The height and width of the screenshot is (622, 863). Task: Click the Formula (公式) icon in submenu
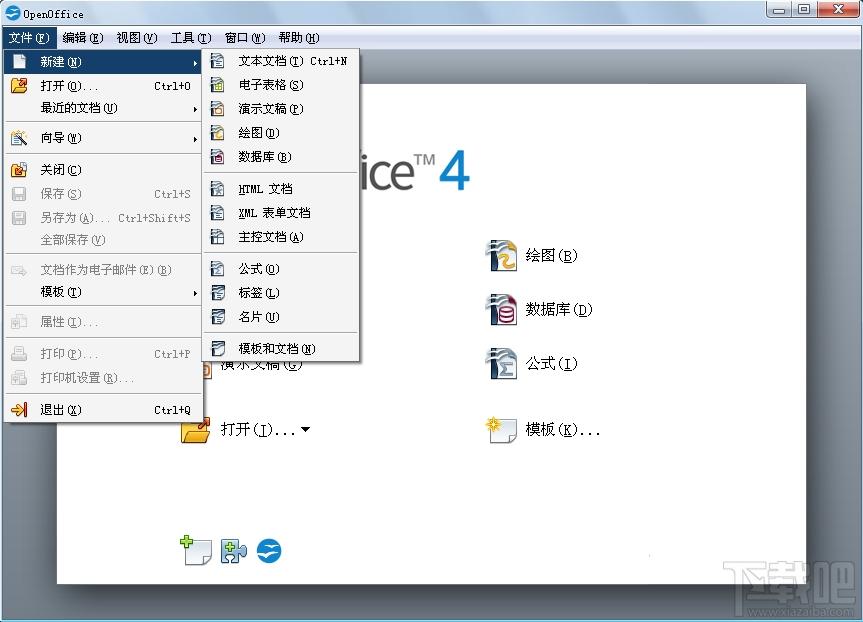pyautogui.click(x=217, y=269)
